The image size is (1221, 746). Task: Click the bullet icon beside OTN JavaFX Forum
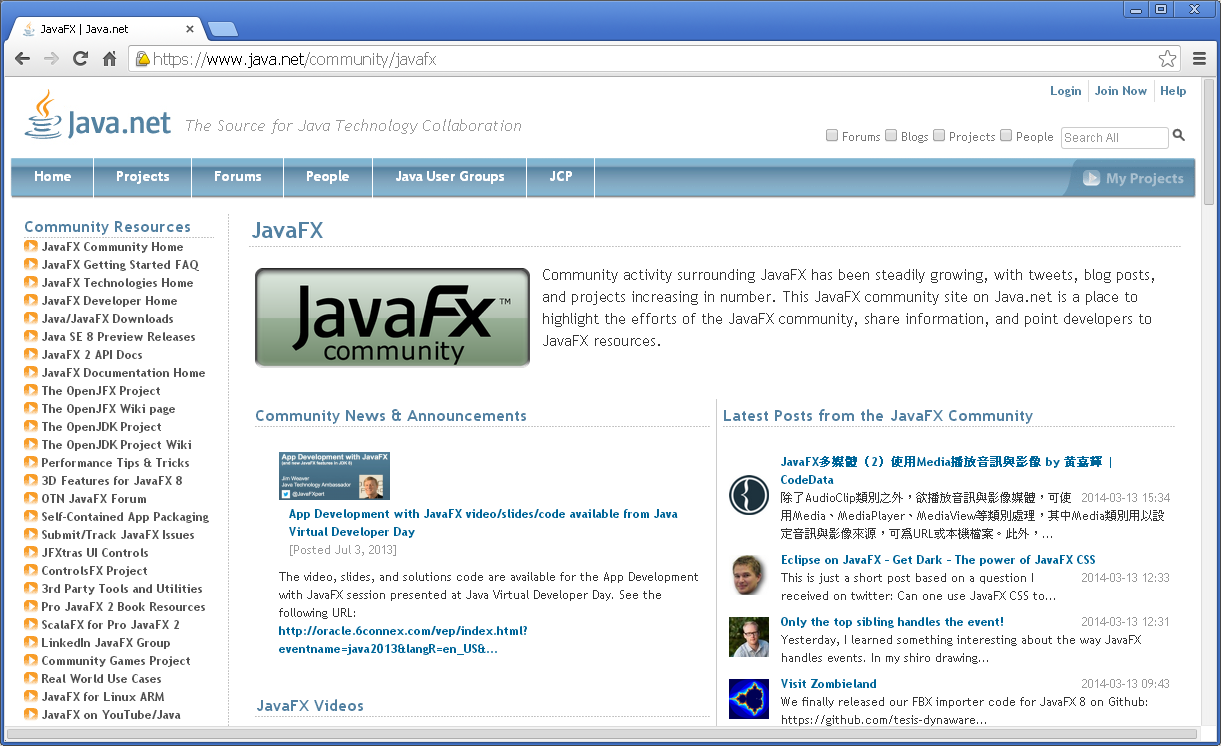coord(31,499)
